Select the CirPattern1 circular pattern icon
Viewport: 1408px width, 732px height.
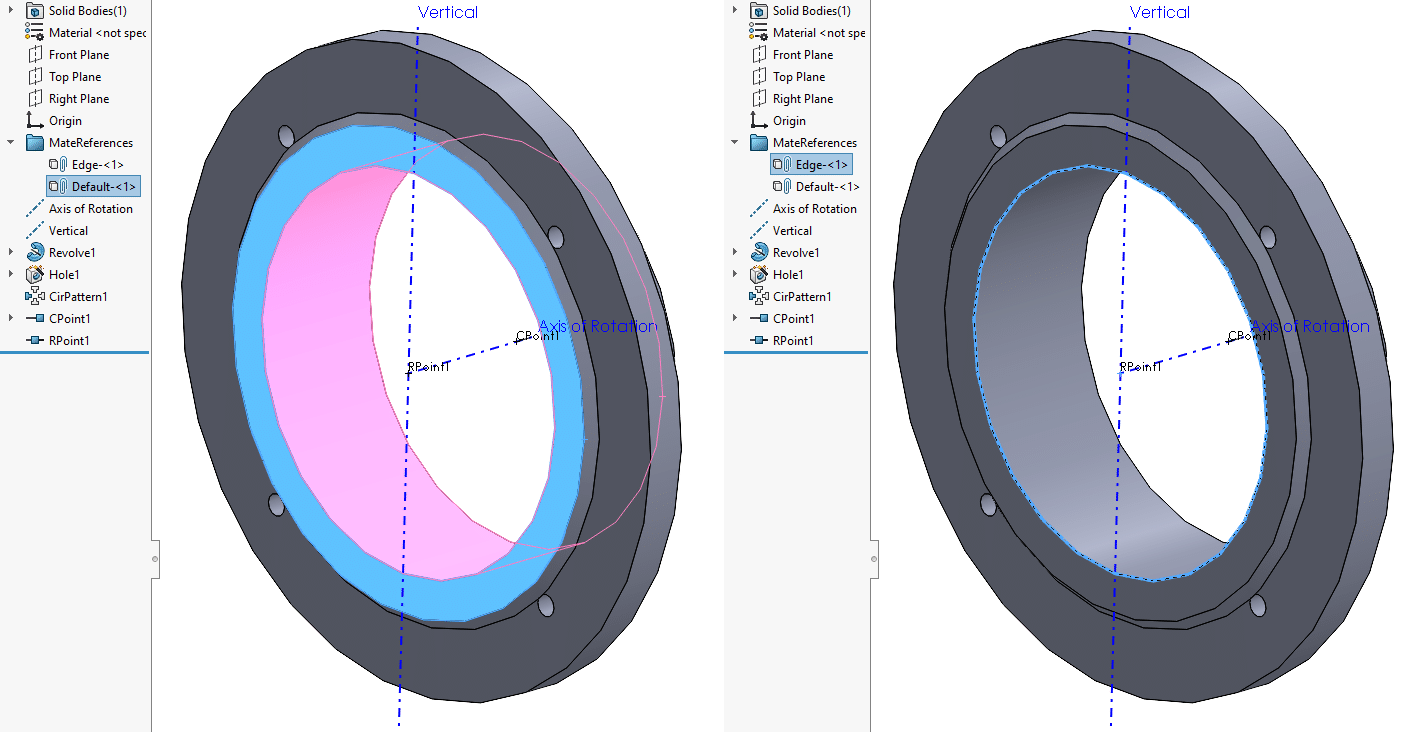pos(33,296)
